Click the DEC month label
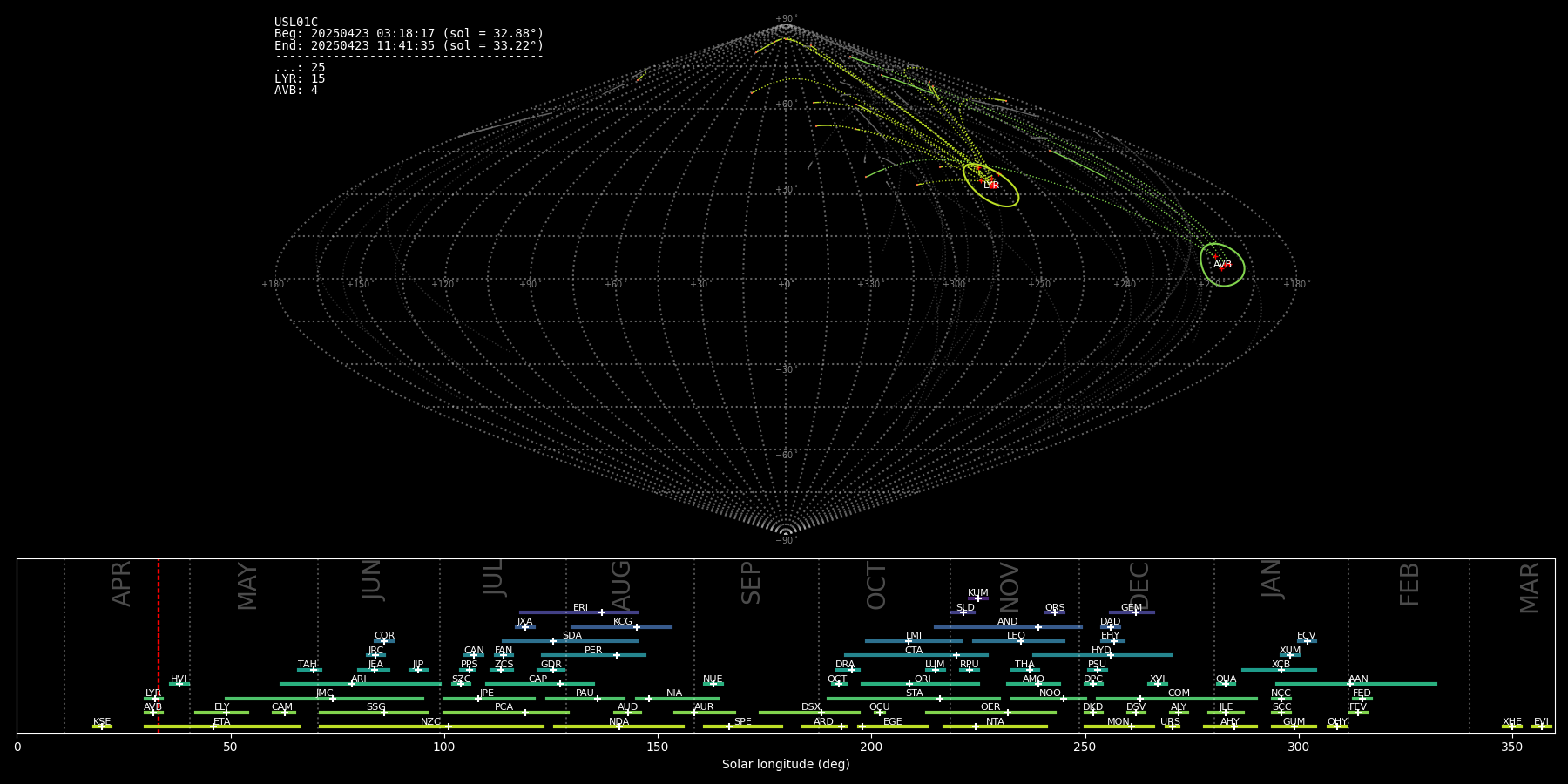Image resolution: width=1568 pixels, height=784 pixels. tap(1139, 585)
